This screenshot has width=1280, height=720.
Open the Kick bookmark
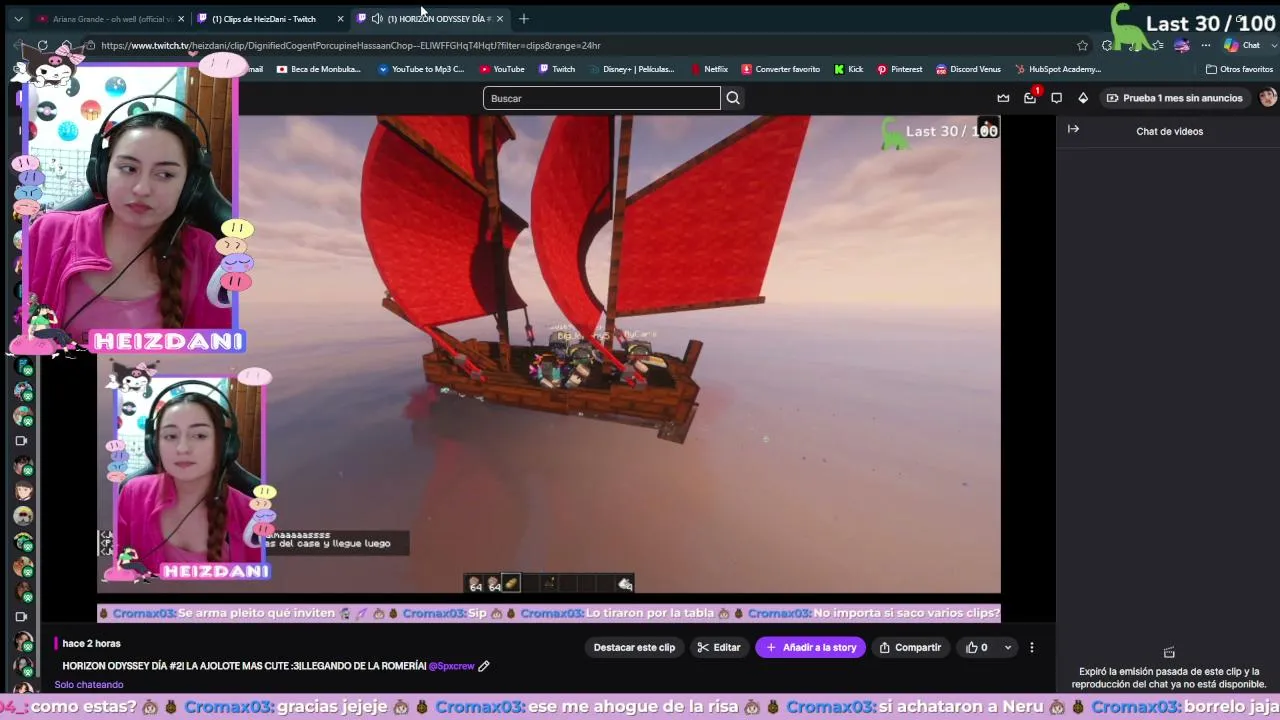click(849, 69)
